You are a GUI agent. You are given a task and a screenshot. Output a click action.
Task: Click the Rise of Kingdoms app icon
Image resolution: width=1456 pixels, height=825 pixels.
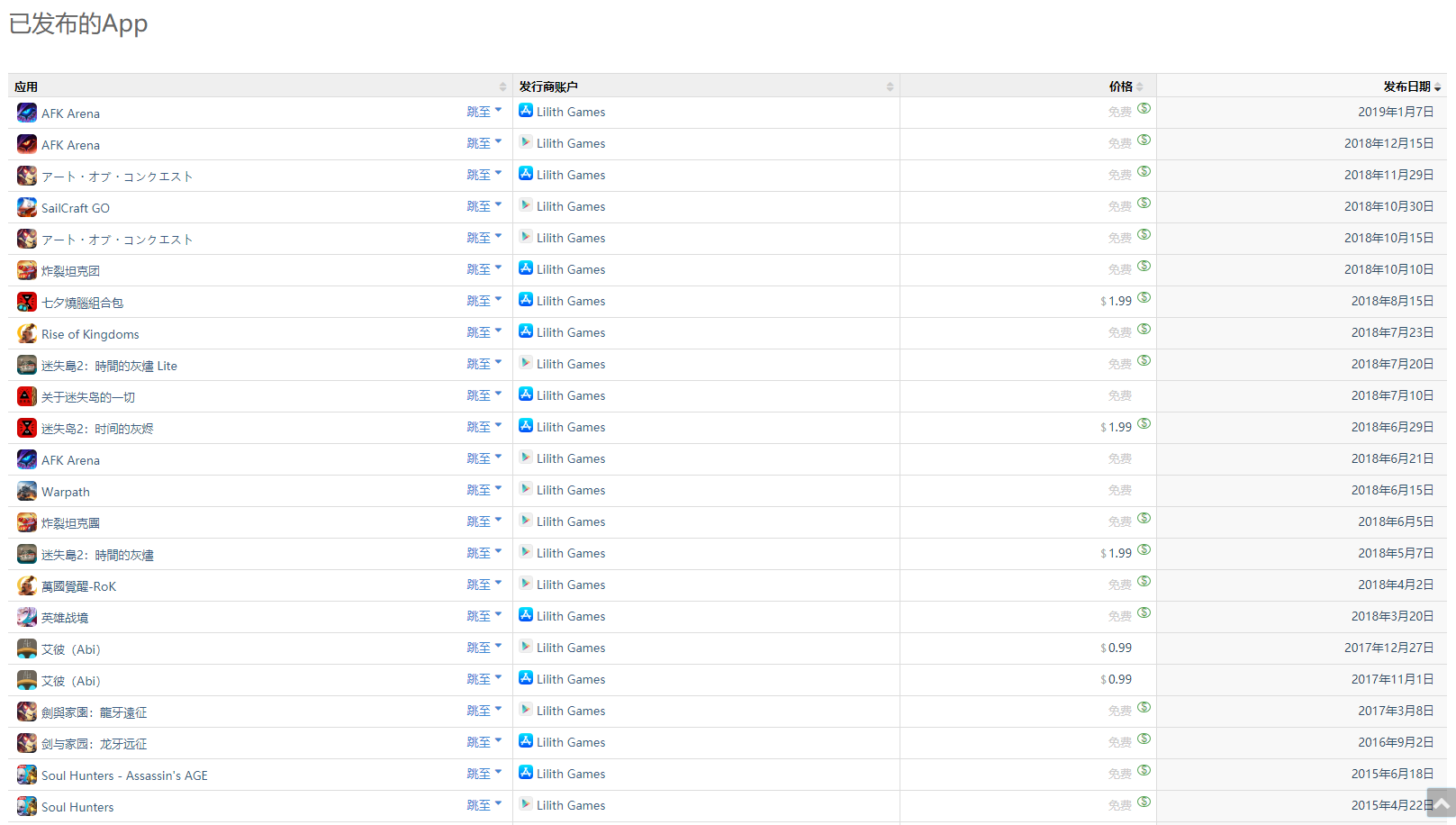27,333
